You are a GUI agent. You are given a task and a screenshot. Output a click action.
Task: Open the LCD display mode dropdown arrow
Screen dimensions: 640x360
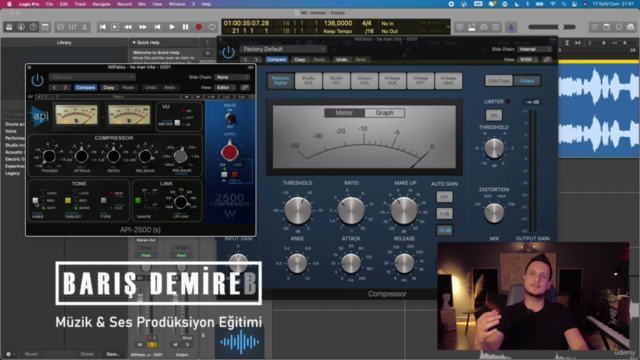click(448, 27)
